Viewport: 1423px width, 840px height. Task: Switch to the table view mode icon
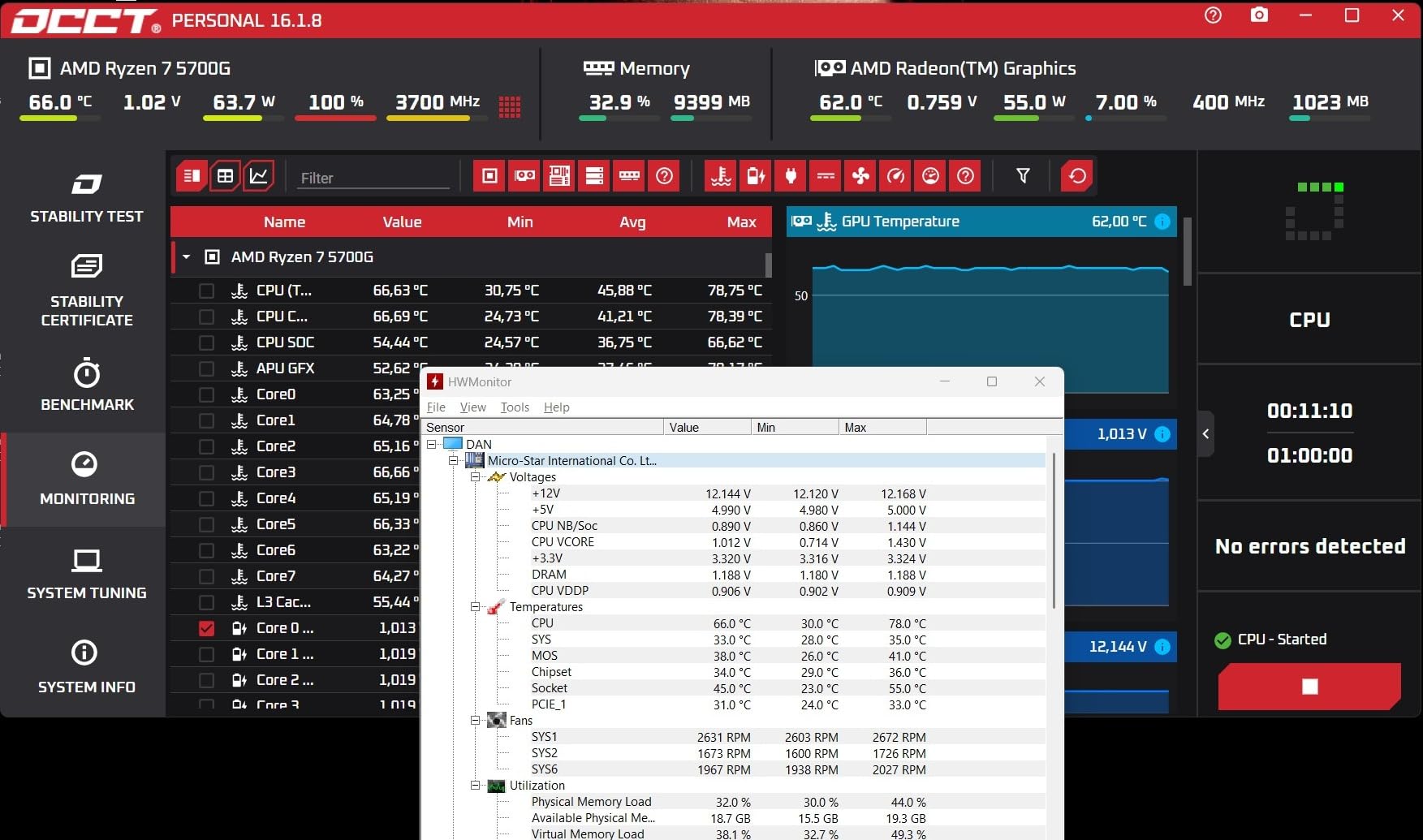(226, 176)
